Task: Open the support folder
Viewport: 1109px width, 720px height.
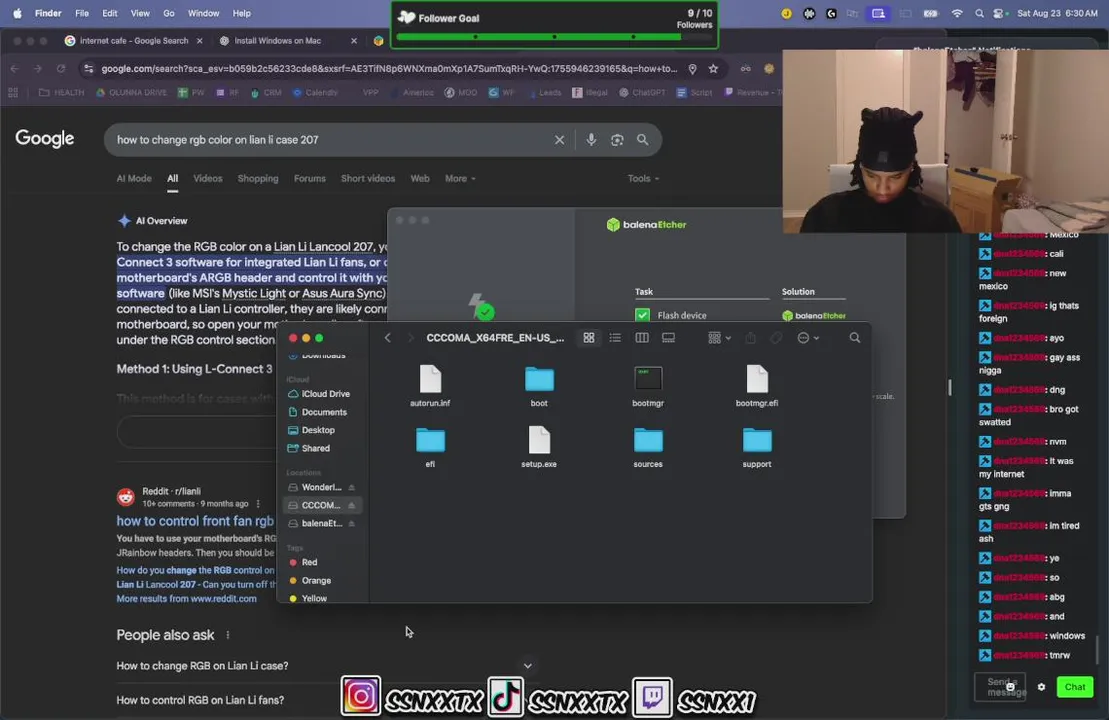Action: pyautogui.click(x=757, y=447)
